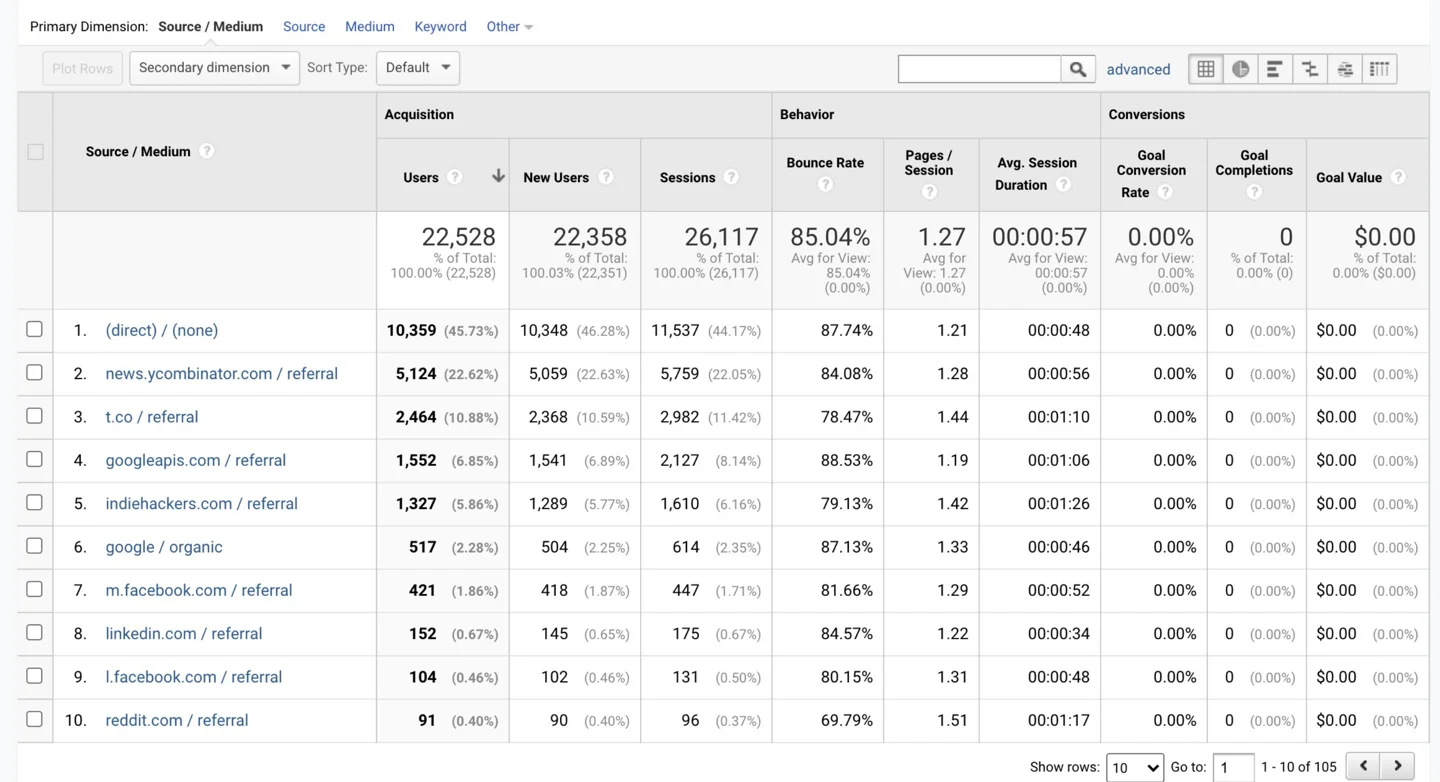Click the search magnifier button
Image resolution: width=1440 pixels, height=782 pixels.
tap(1078, 69)
